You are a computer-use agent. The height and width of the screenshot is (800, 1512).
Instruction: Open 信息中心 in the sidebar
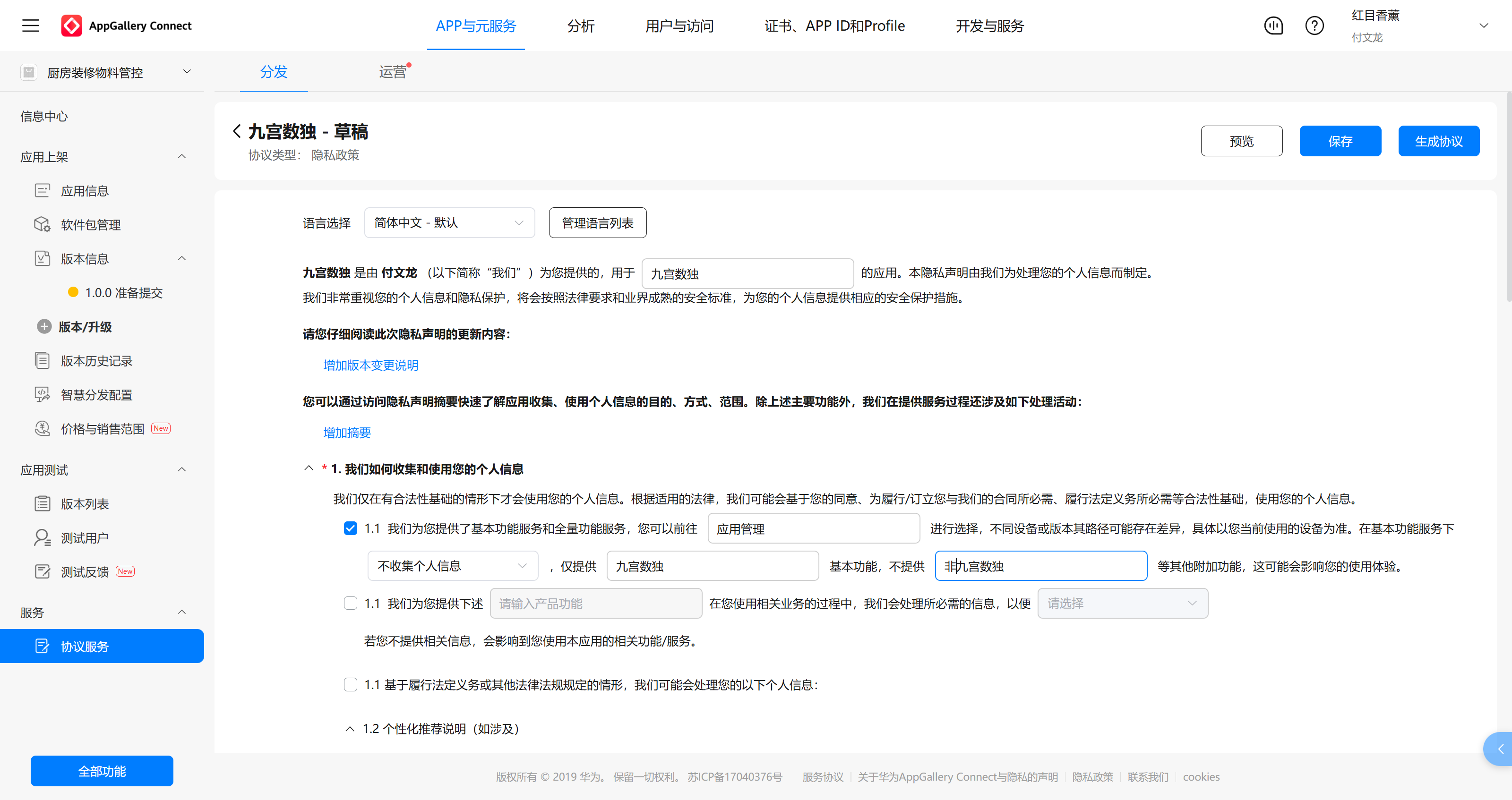coord(44,116)
